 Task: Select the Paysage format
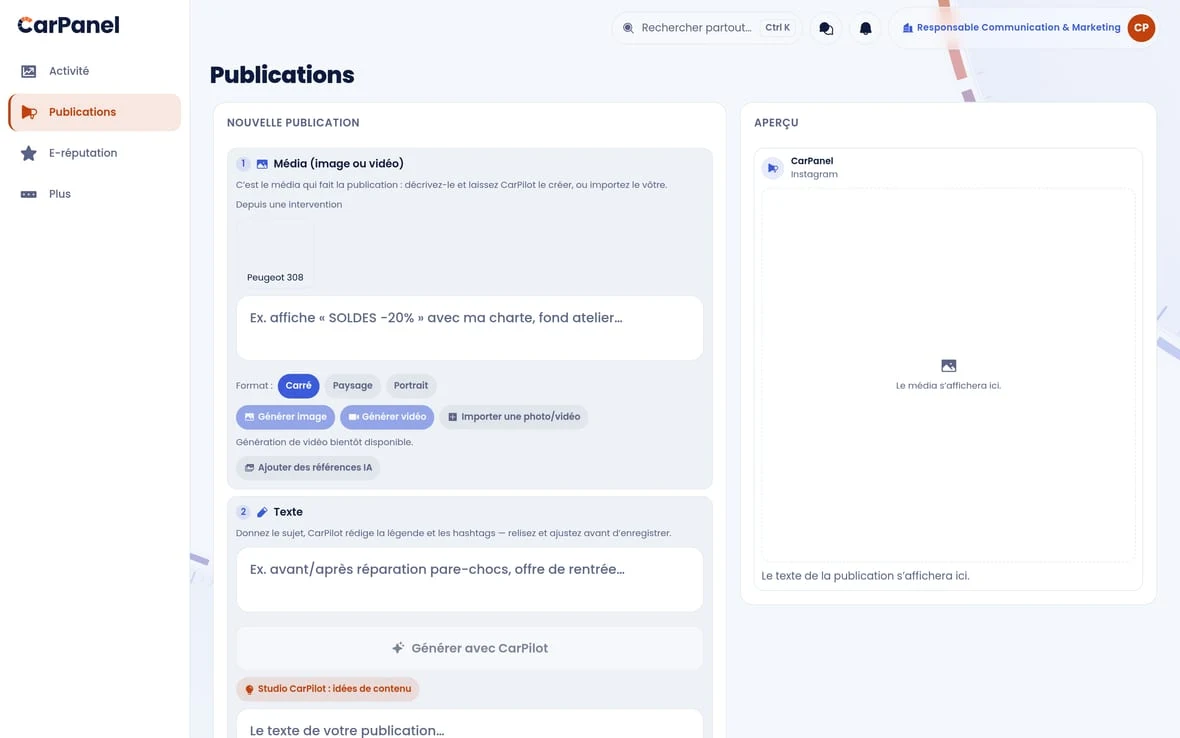352,386
